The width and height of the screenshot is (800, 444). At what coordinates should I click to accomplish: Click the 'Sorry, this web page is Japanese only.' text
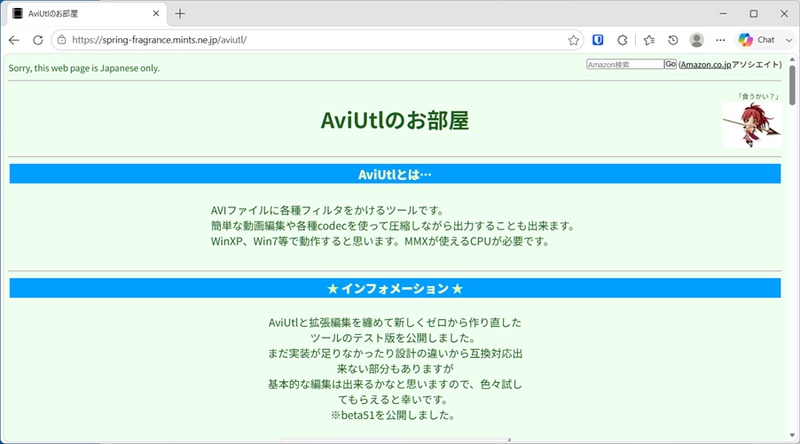pyautogui.click(x=84, y=68)
